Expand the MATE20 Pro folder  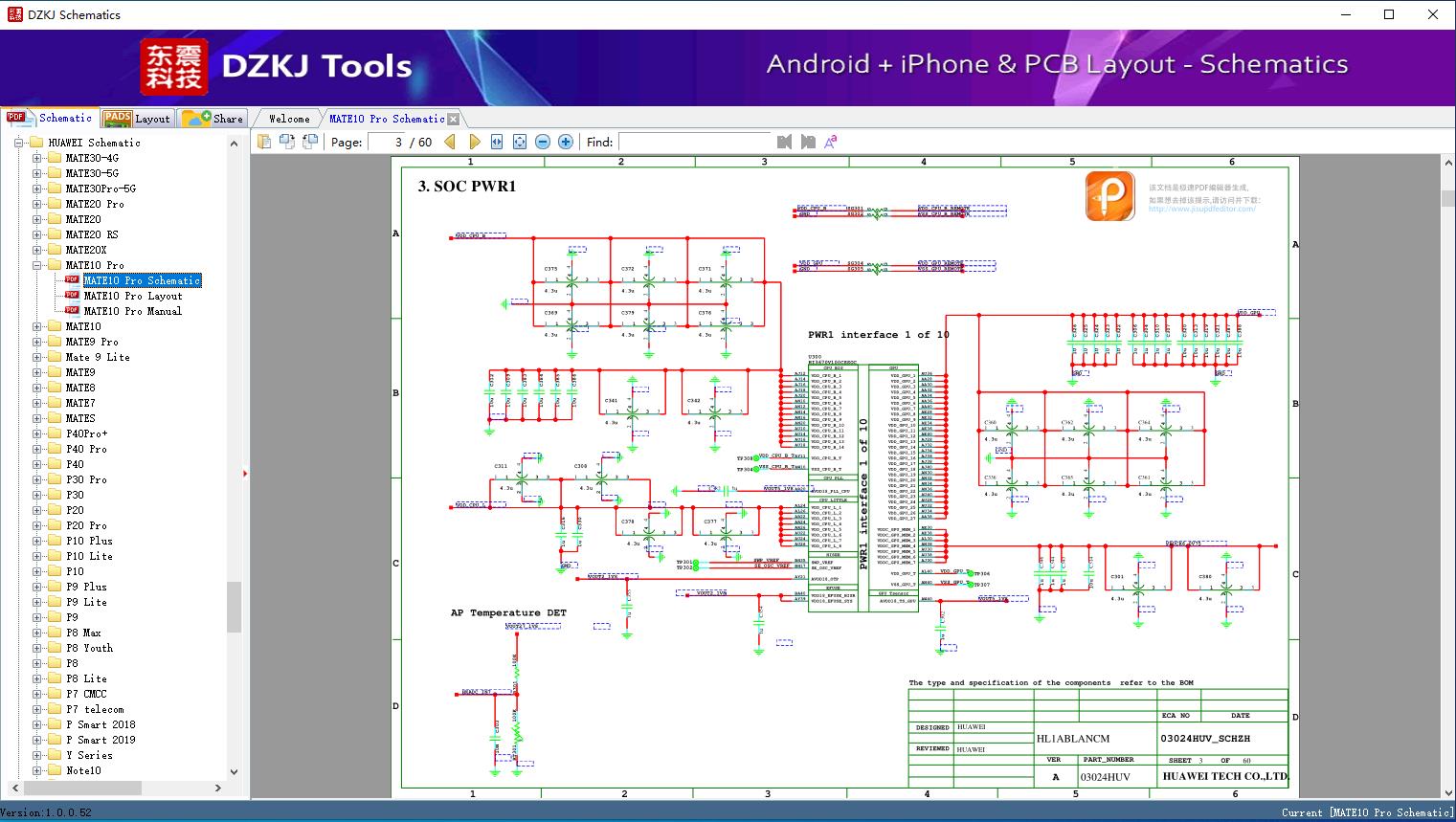pyautogui.click(x=37, y=204)
